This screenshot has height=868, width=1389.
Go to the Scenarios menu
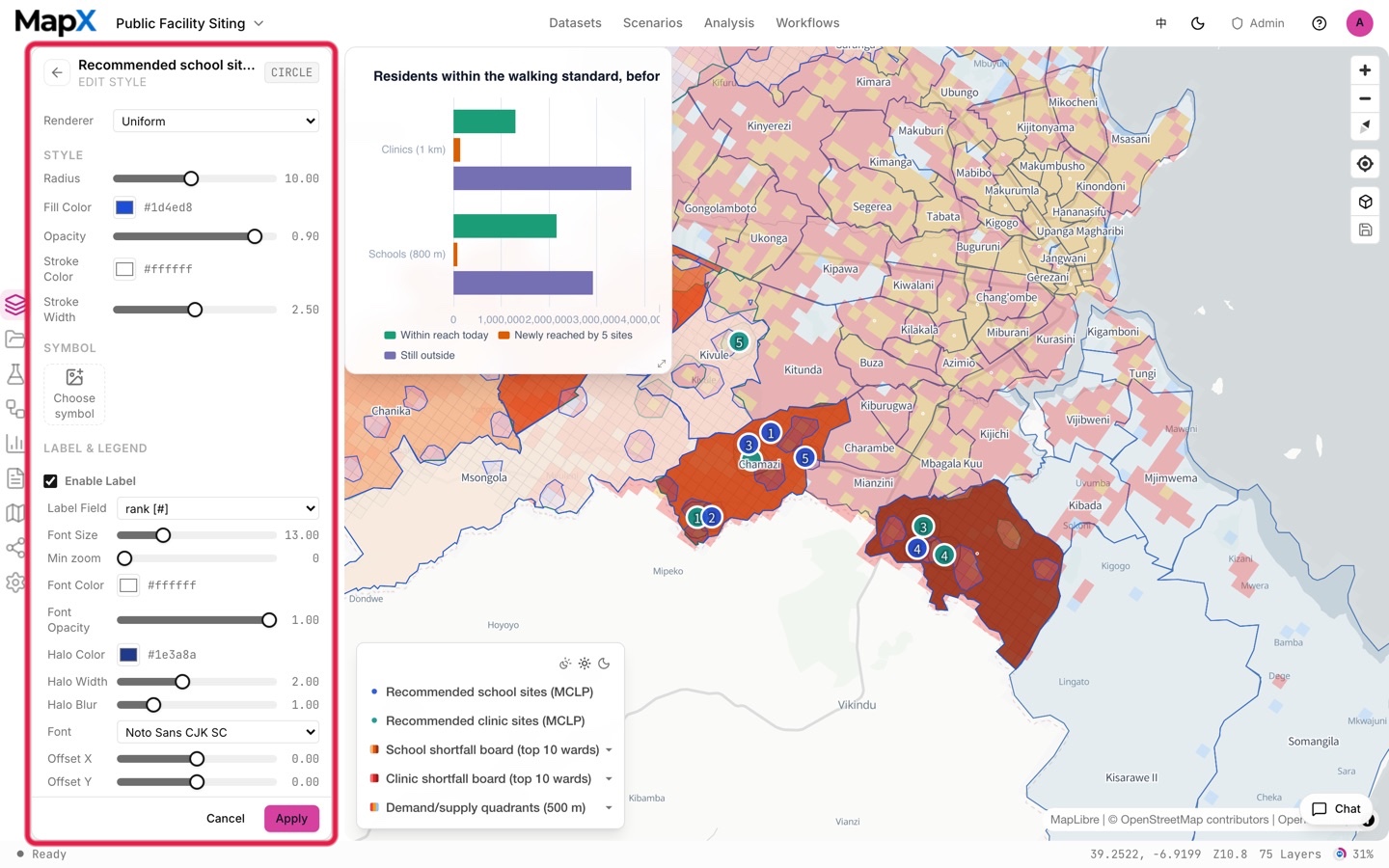pos(652,23)
